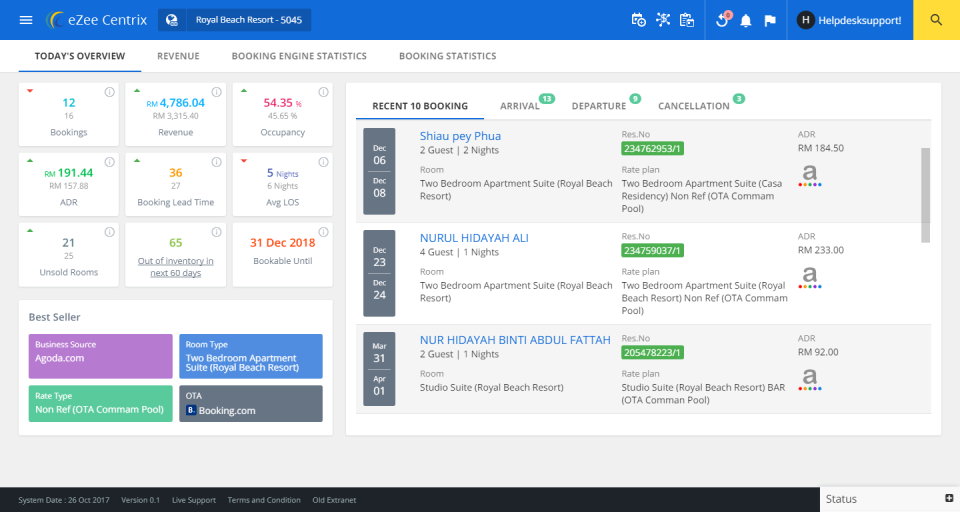Image resolution: width=960 pixels, height=512 pixels.
Task: Click the property switcher icon beside Royal Beach Resort
Action: [x=172, y=20]
